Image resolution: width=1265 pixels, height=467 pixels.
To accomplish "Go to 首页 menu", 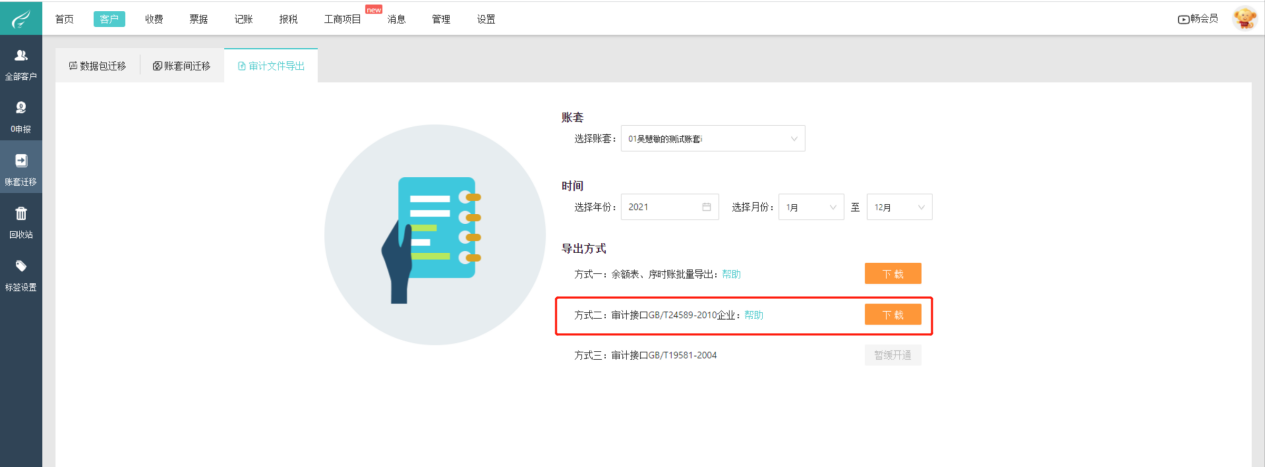I will coord(64,19).
